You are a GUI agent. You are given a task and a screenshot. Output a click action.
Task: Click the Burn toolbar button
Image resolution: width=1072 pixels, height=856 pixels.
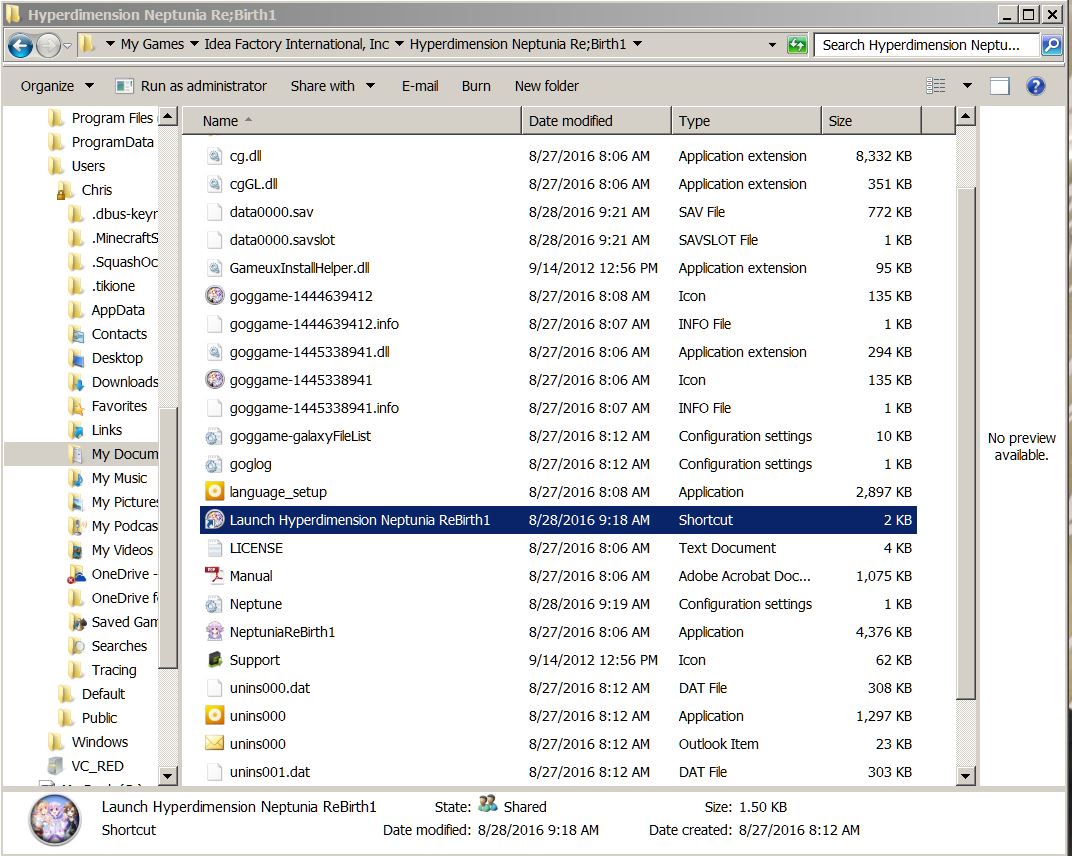click(x=476, y=86)
